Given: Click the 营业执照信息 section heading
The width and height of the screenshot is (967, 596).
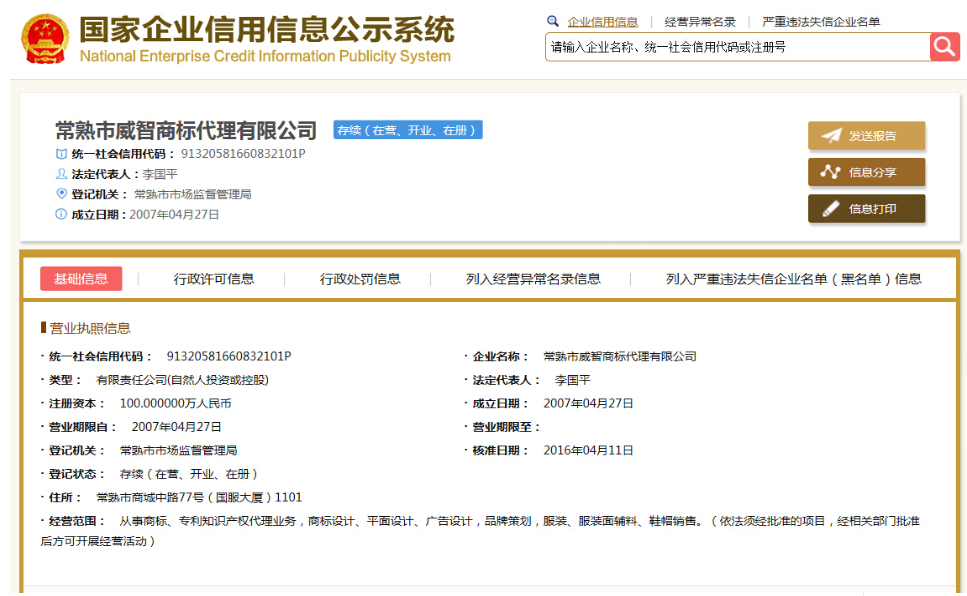Looking at the screenshot, I should 90,328.
